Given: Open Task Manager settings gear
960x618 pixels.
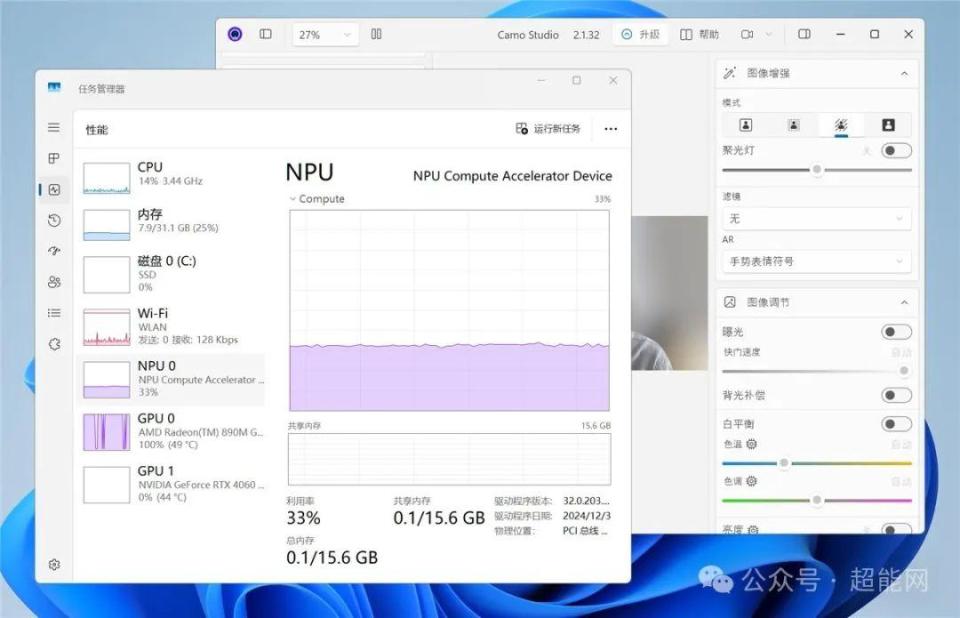Looking at the screenshot, I should [x=54, y=565].
